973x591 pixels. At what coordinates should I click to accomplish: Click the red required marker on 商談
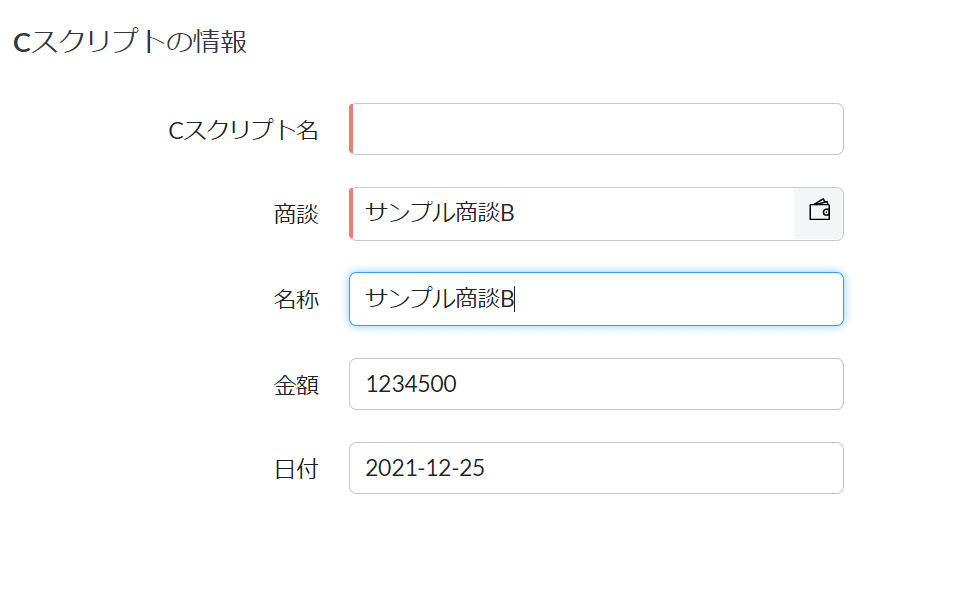point(351,214)
